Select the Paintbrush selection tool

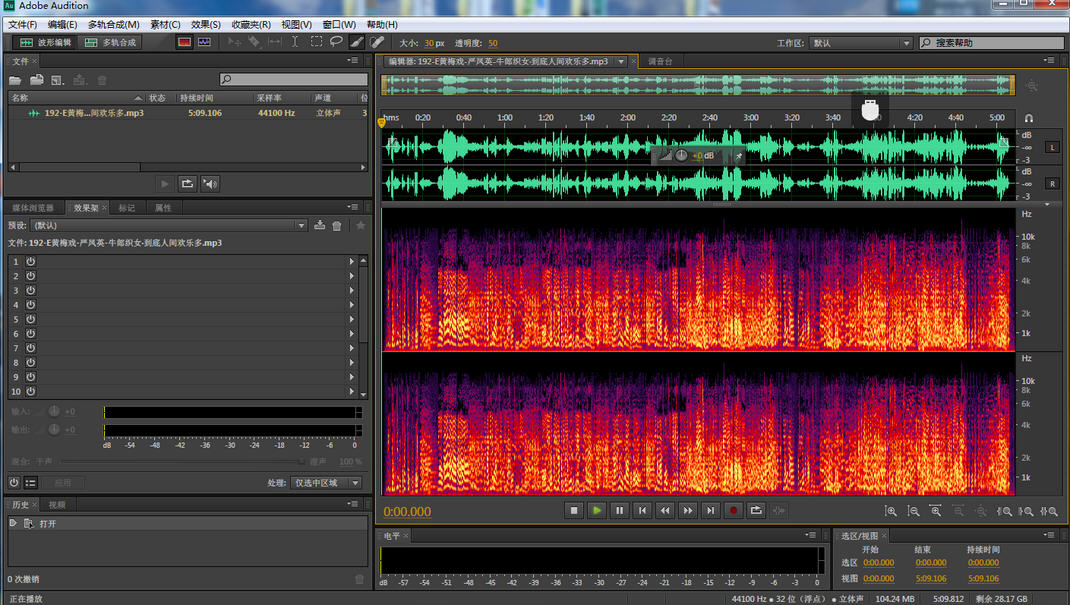[356, 42]
